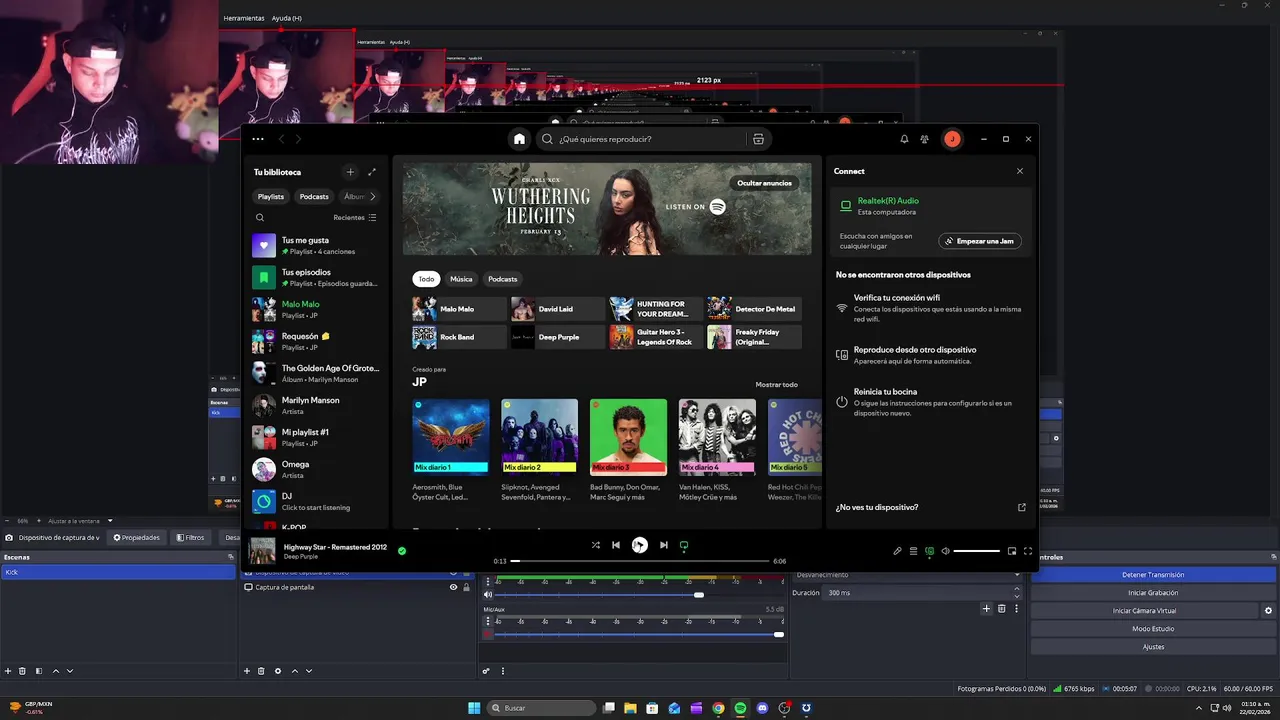Click Detener Transmisión button
The image size is (1280, 720).
click(1153, 575)
